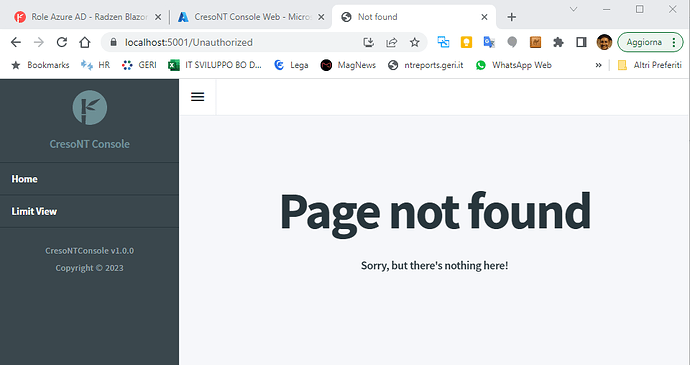Click the share page icon in address bar

tap(392, 42)
